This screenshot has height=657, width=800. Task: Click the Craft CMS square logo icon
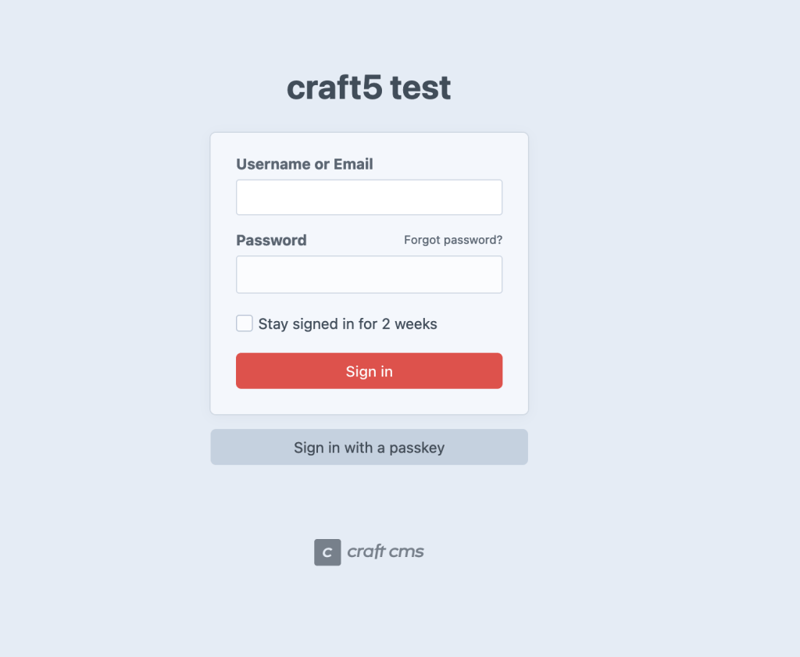(x=327, y=552)
